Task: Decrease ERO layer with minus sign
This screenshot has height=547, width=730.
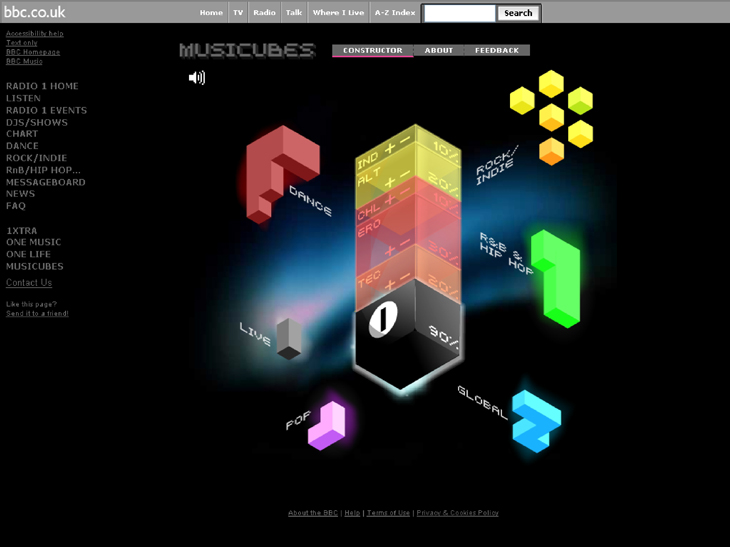Action: (x=405, y=242)
